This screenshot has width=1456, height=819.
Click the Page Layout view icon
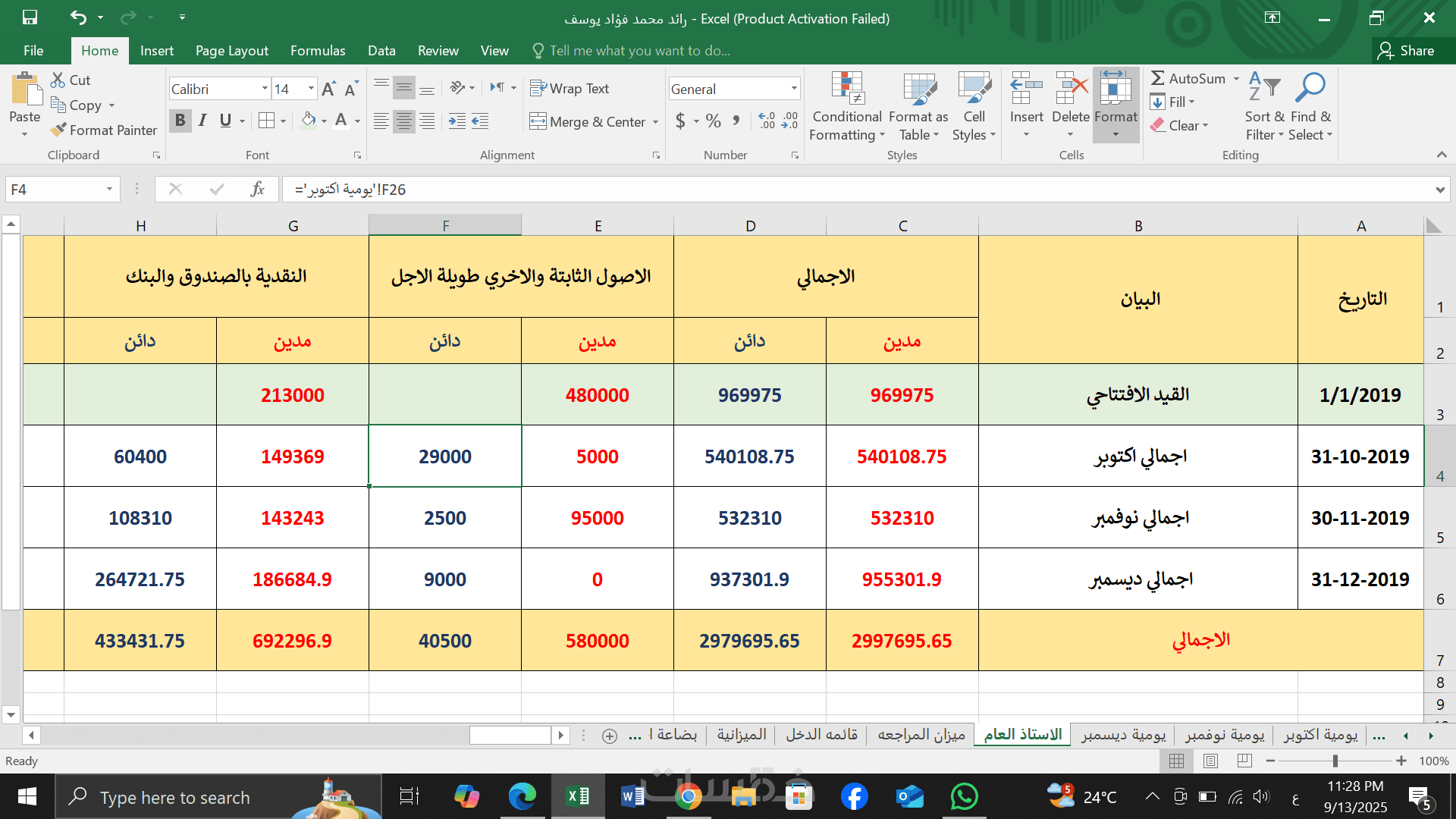point(1210,761)
